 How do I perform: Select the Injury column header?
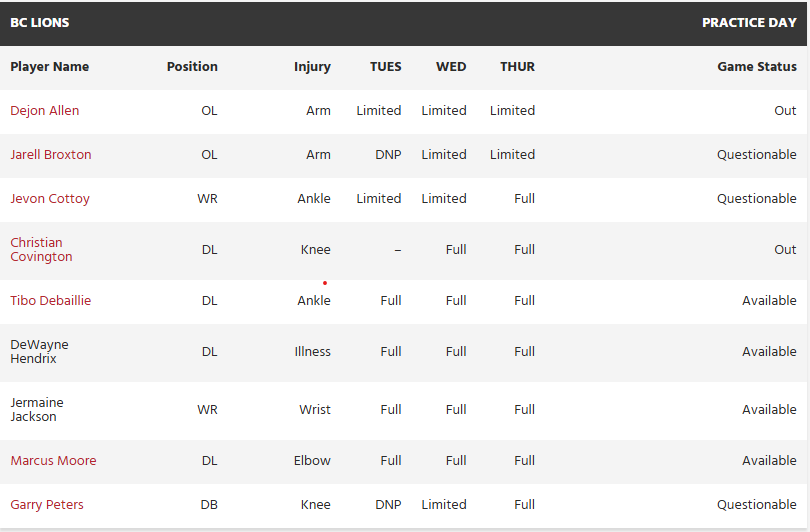pyautogui.click(x=312, y=67)
